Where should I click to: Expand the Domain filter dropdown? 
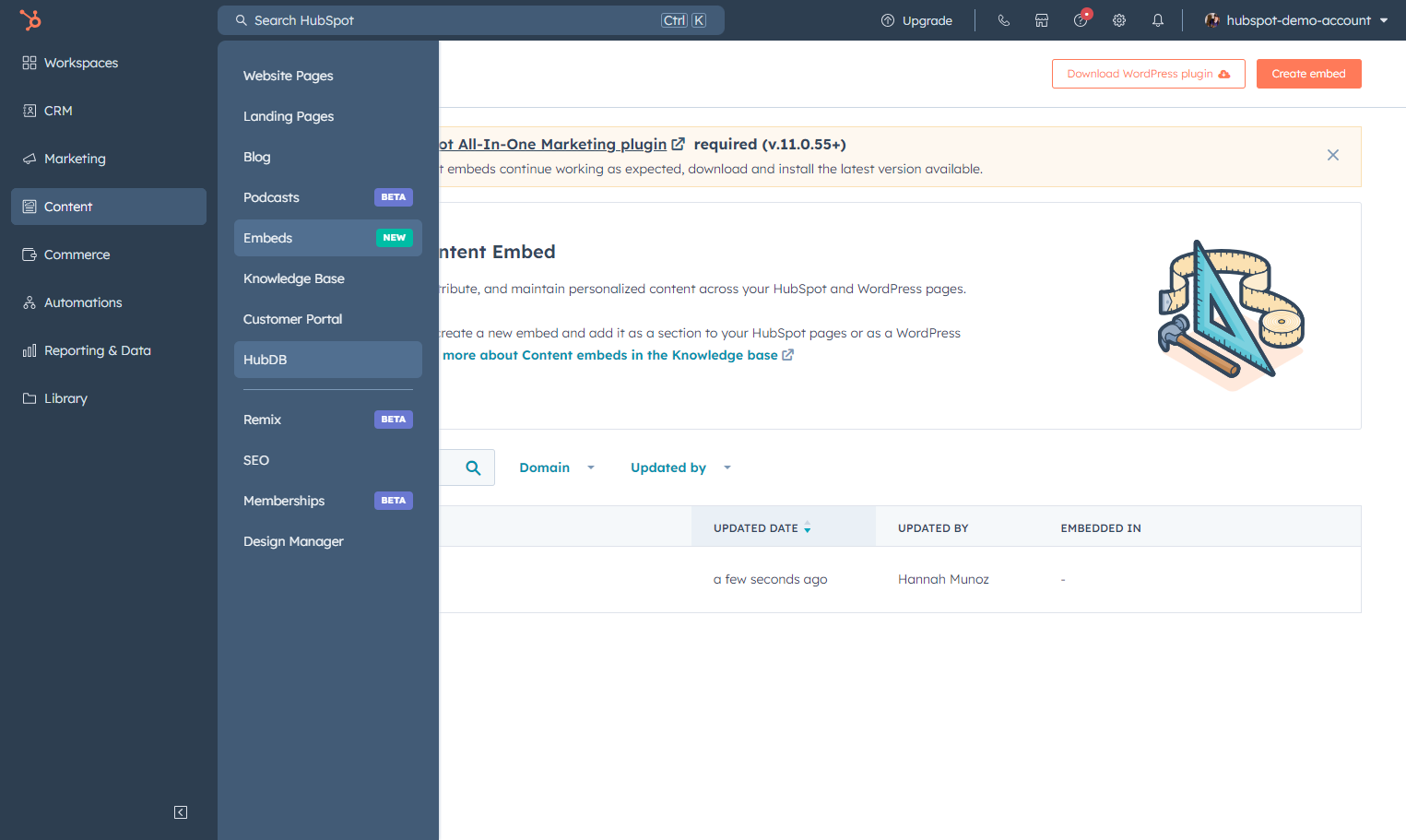pos(557,467)
